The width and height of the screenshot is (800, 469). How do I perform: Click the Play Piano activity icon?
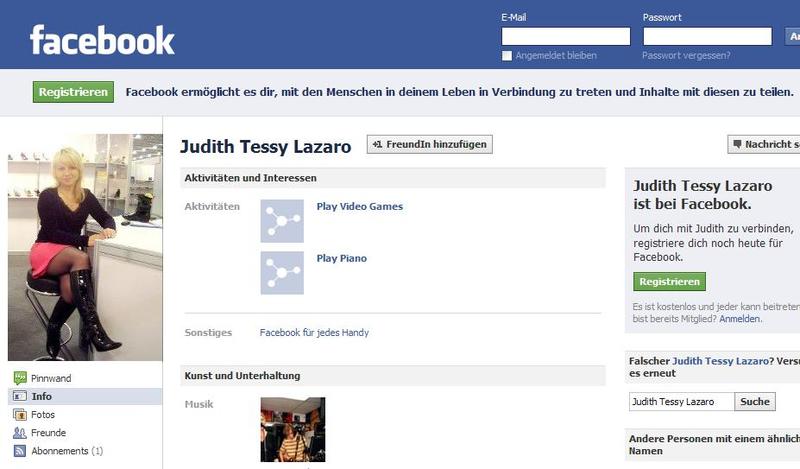click(282, 273)
